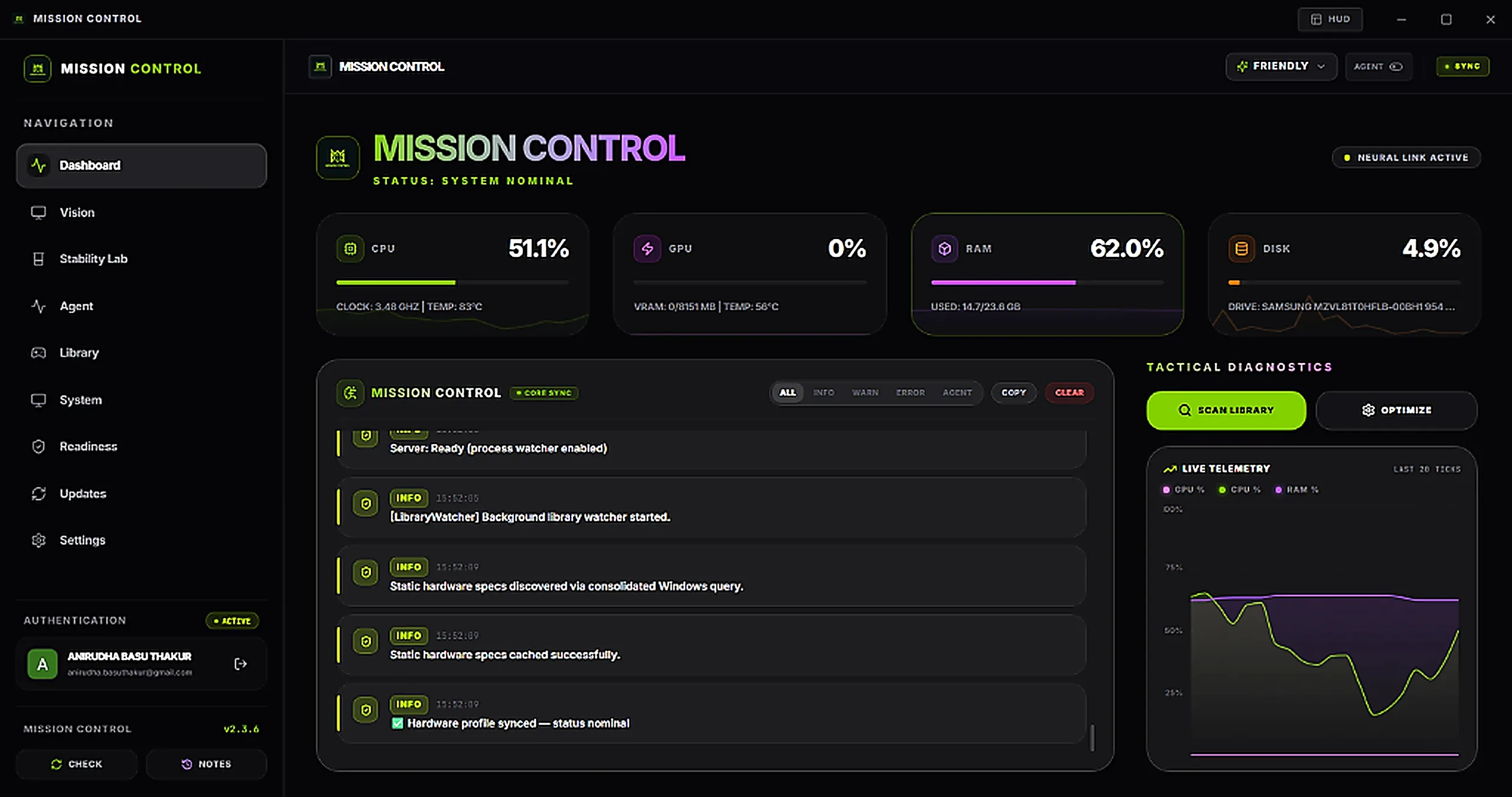
Task: Click the green user avatar A
Action: [x=43, y=664]
